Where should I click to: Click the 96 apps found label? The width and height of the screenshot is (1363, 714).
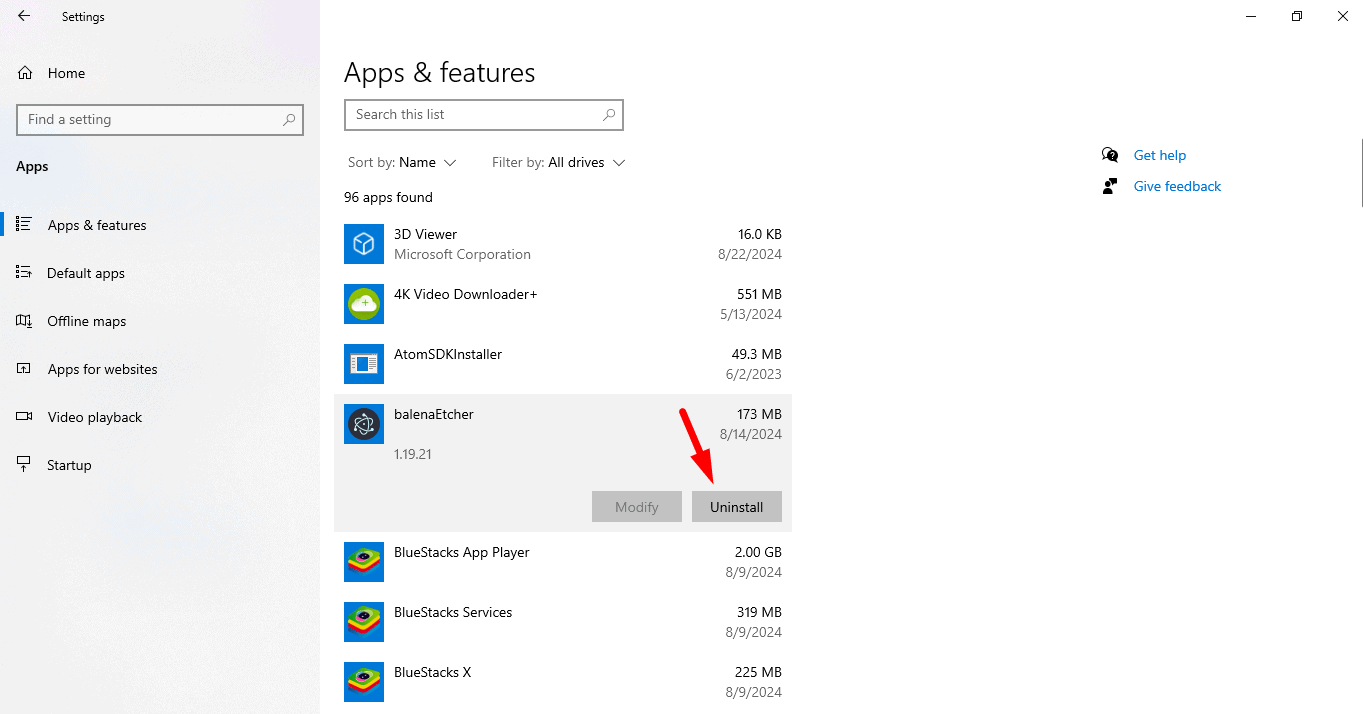(x=388, y=197)
